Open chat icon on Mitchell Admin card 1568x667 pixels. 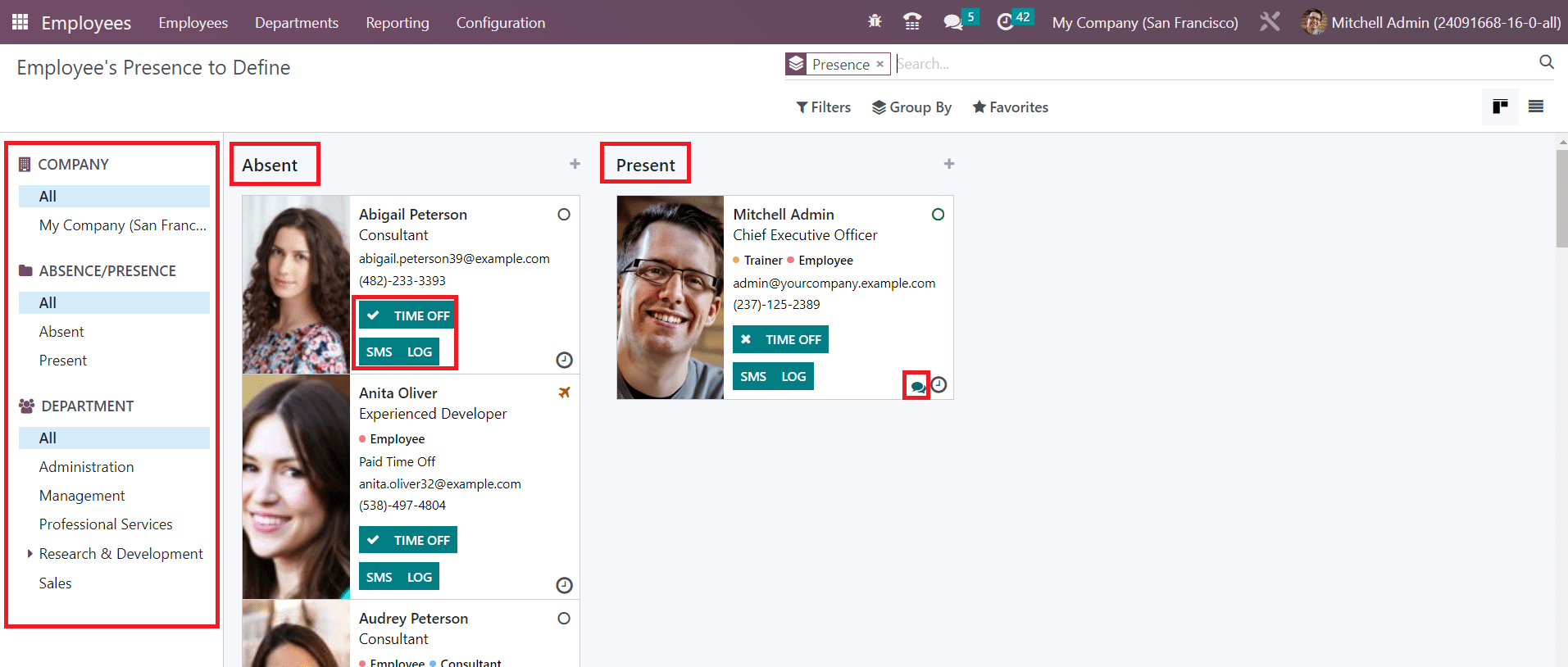917,386
